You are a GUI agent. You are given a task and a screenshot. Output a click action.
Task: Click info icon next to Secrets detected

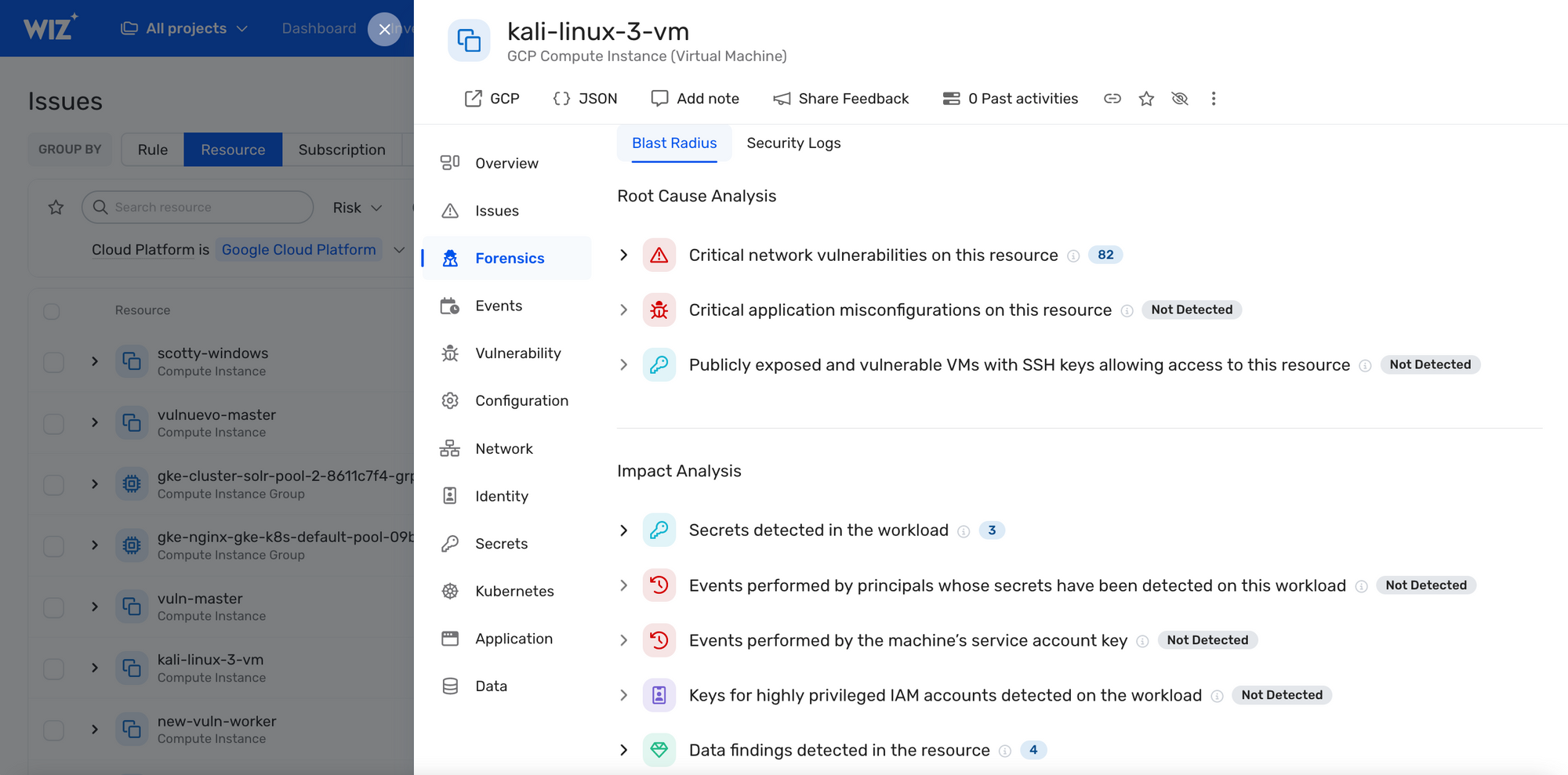[x=964, y=531]
